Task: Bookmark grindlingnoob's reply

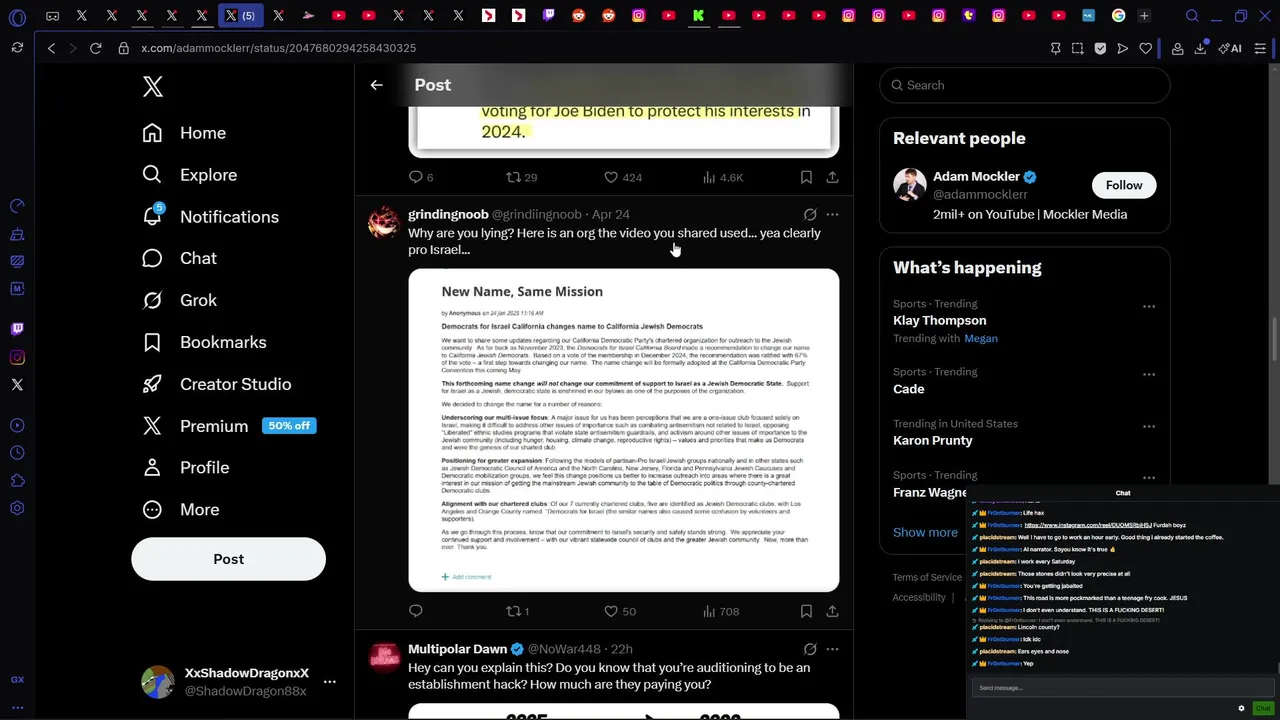Action: click(806, 611)
